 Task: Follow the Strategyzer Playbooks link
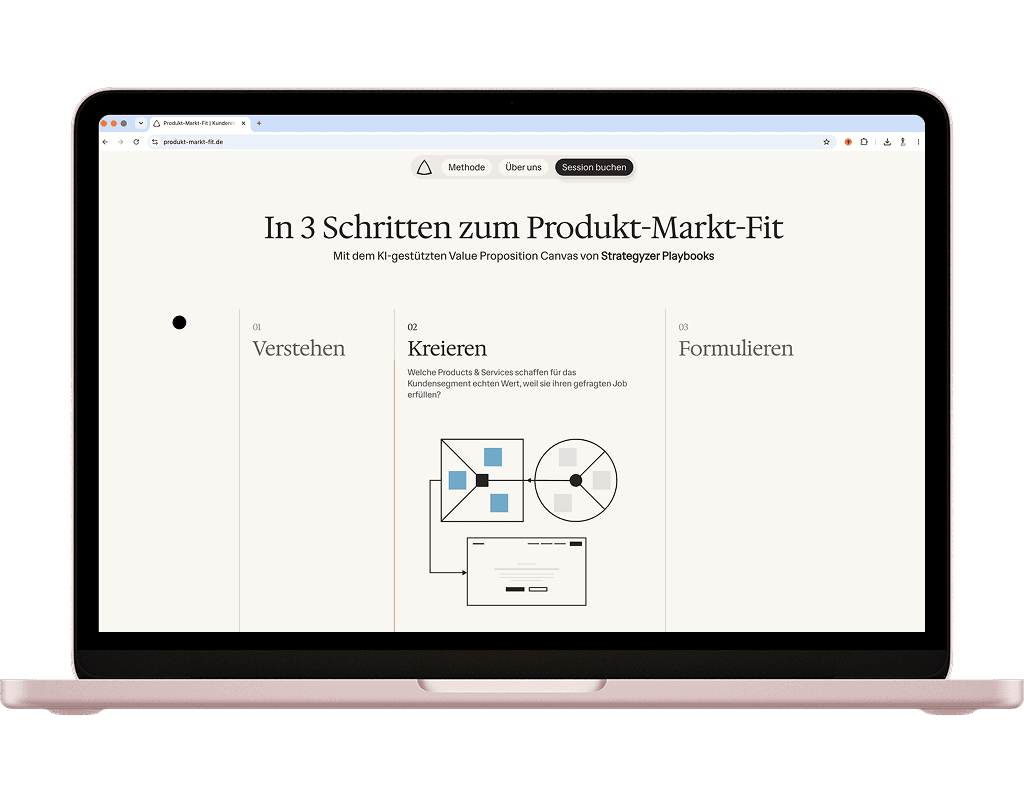pyautogui.click(x=657, y=256)
